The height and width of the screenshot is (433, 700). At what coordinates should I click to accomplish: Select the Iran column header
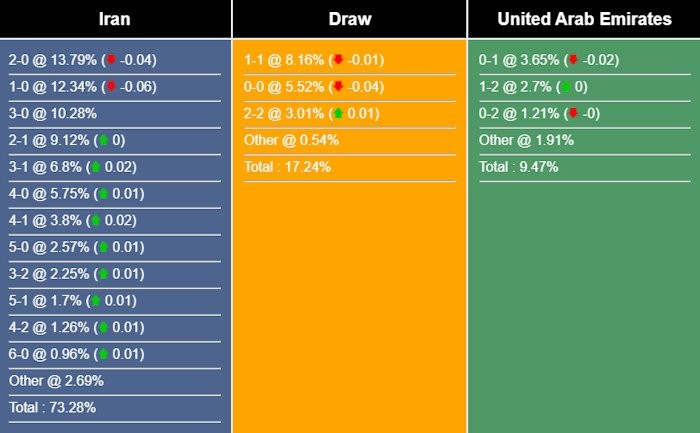point(115,19)
